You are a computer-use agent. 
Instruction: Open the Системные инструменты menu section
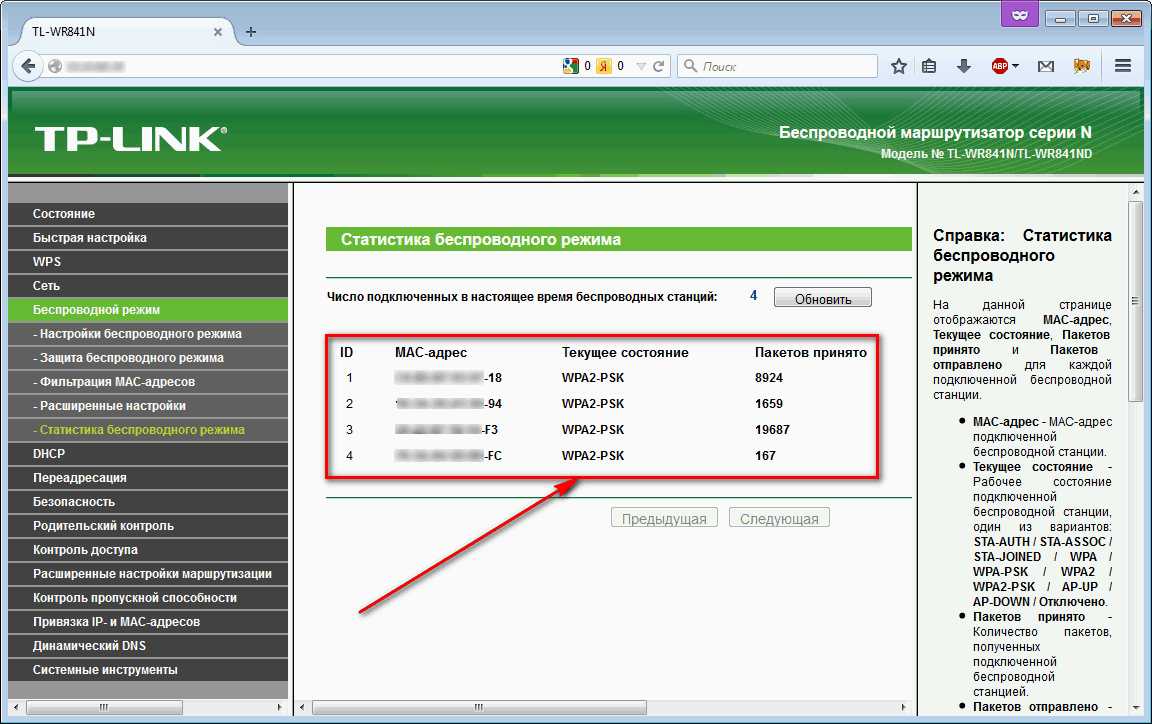click(105, 670)
